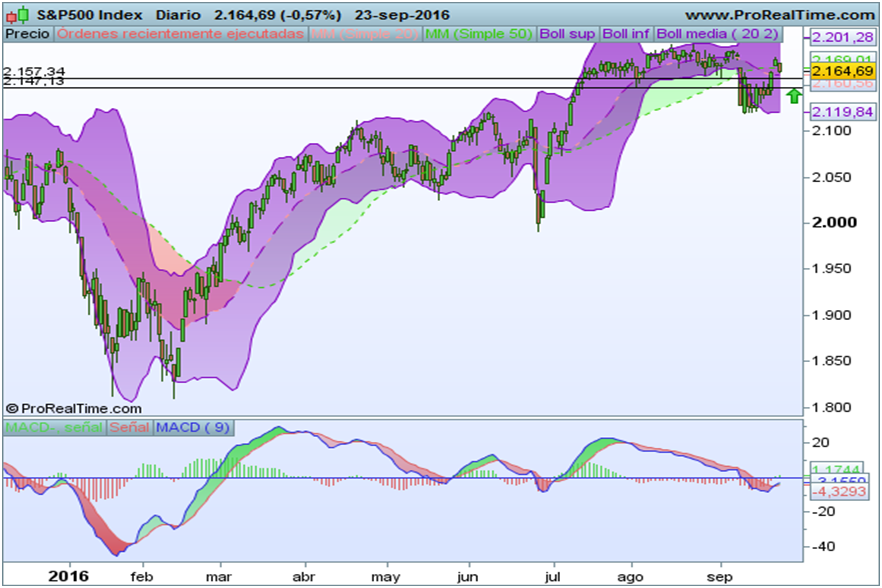882x588 pixels.
Task: Click the green up arrow marker
Action: tap(794, 96)
